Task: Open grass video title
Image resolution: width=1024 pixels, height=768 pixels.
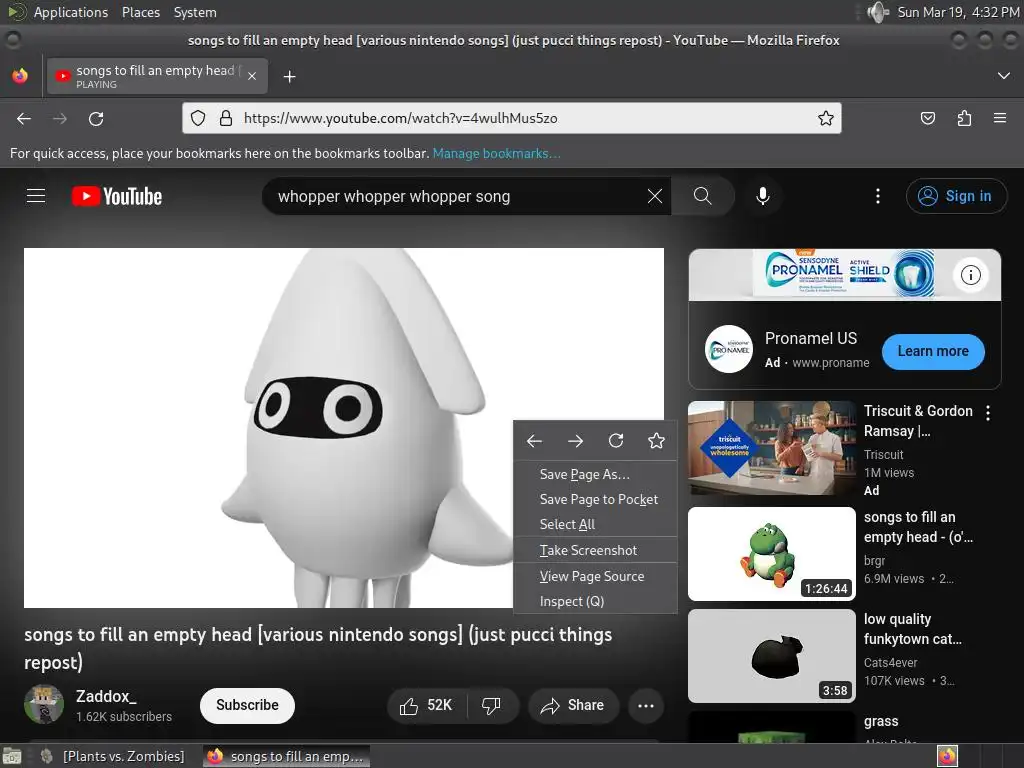Action: pyautogui.click(x=881, y=722)
